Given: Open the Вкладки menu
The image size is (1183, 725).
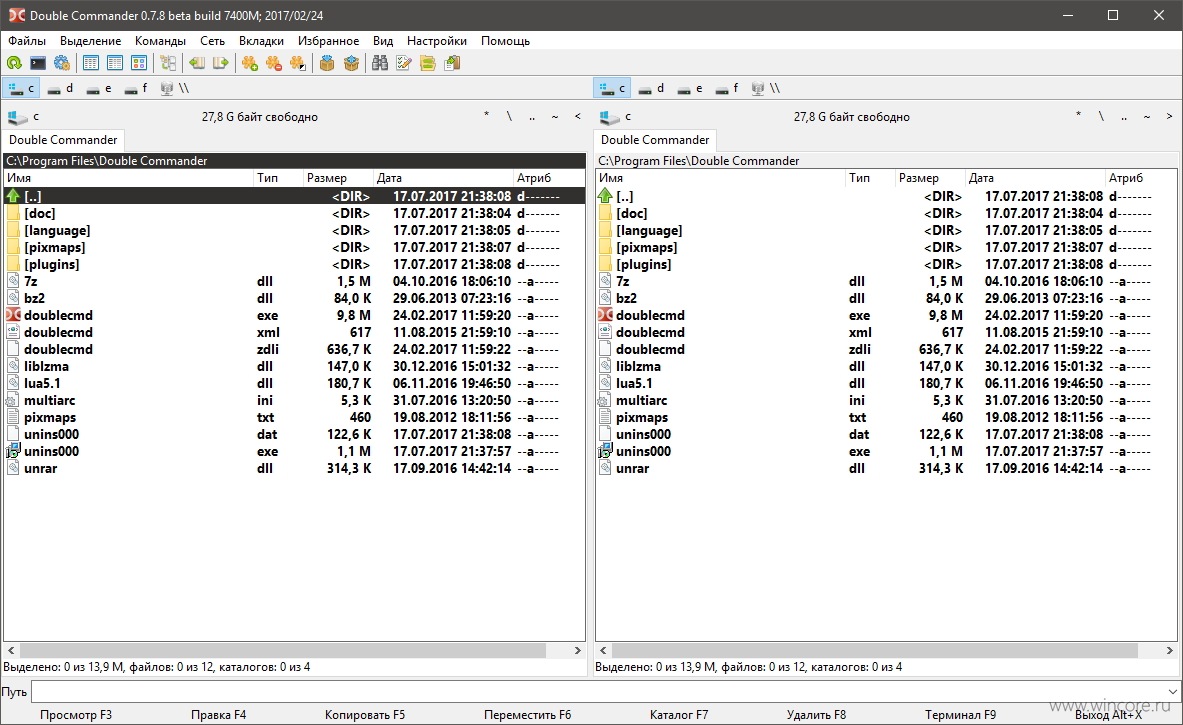Looking at the screenshot, I should tap(261, 41).
